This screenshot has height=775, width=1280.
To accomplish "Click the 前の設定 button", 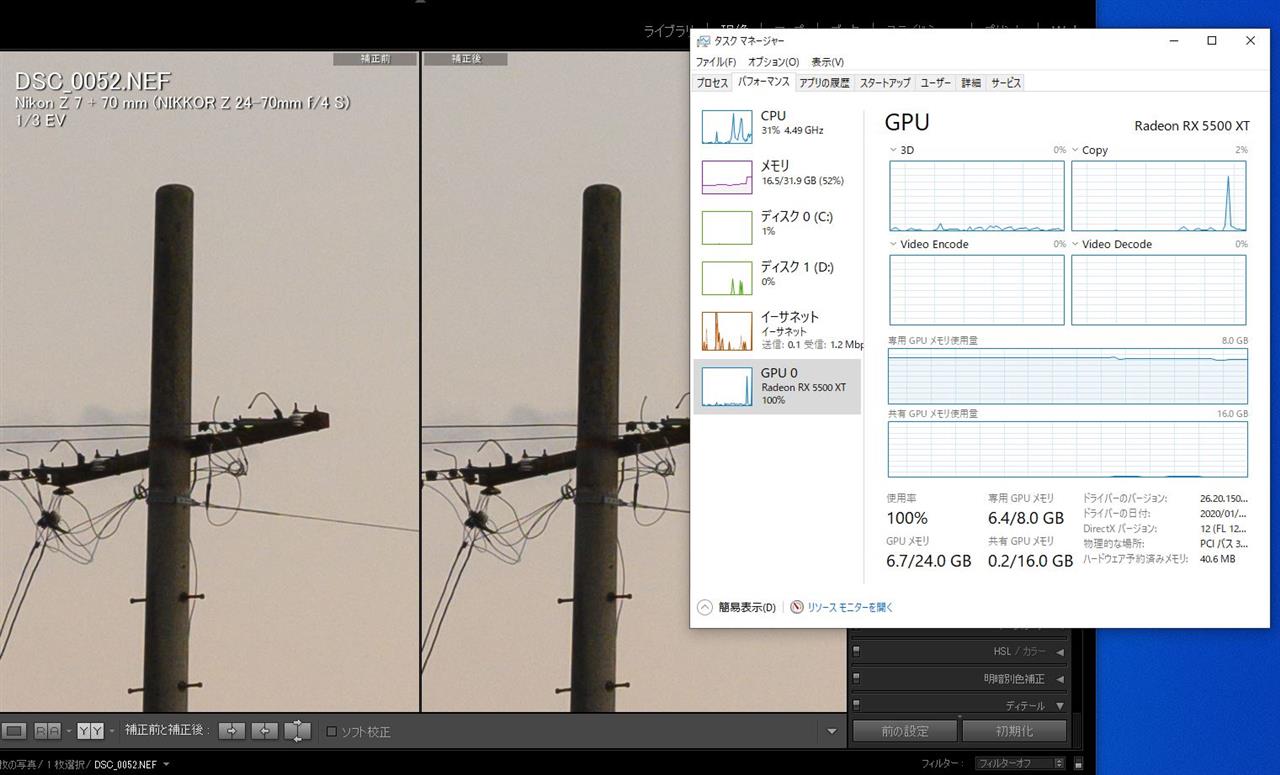I will tap(904, 731).
